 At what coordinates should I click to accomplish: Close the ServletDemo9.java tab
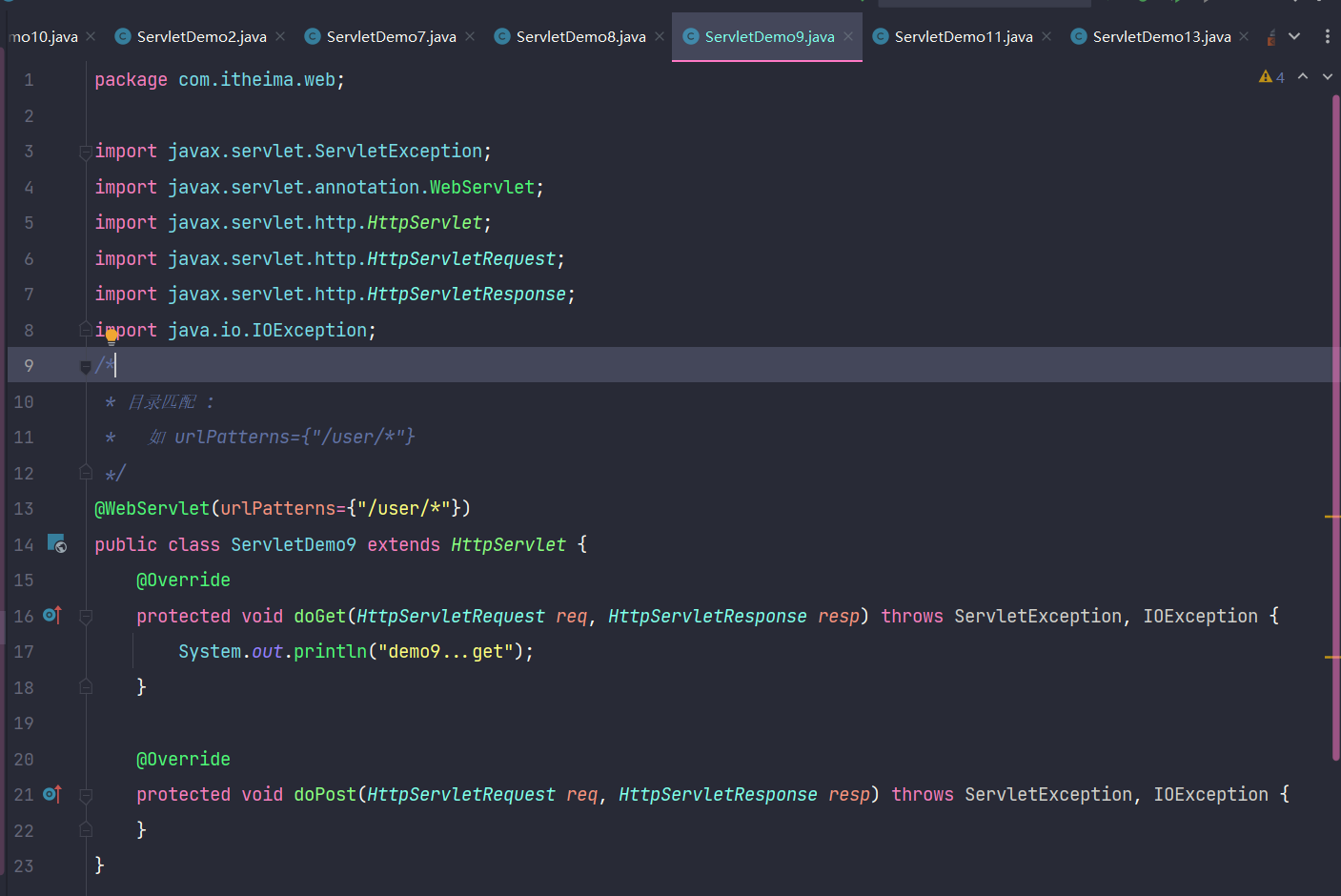(848, 36)
